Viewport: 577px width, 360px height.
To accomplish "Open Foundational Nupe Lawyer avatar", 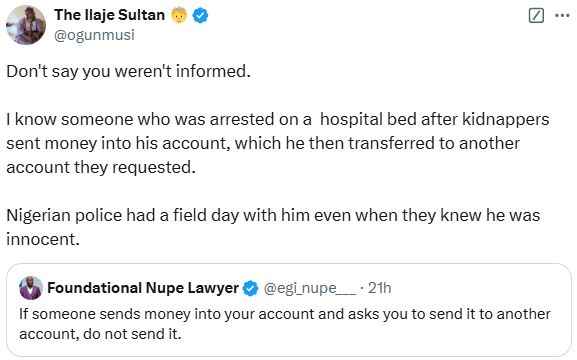I will point(31,288).
